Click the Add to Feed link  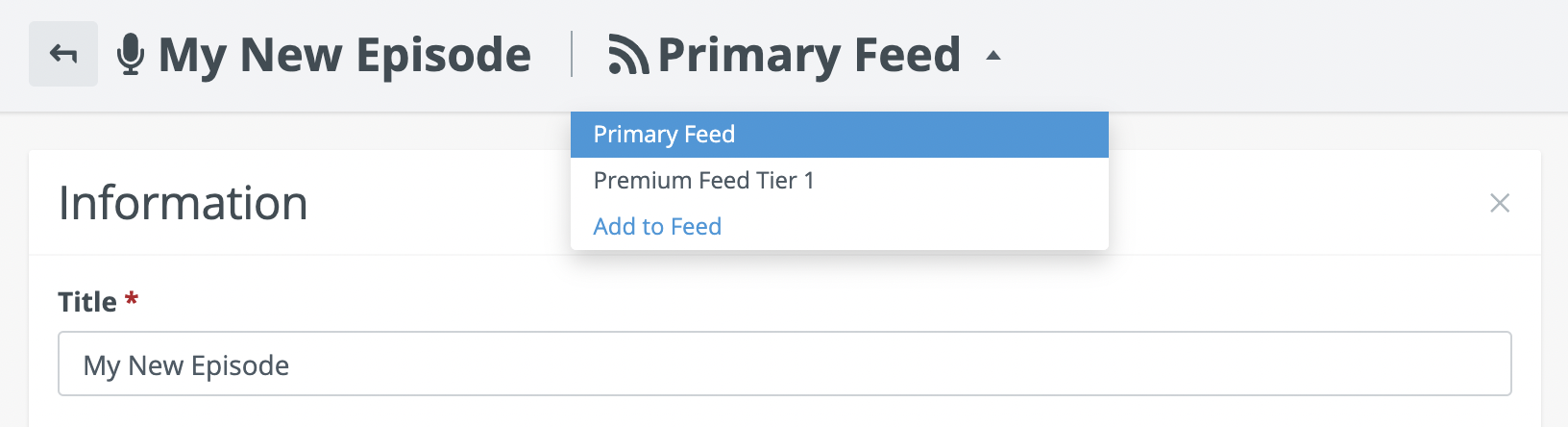[x=657, y=227]
